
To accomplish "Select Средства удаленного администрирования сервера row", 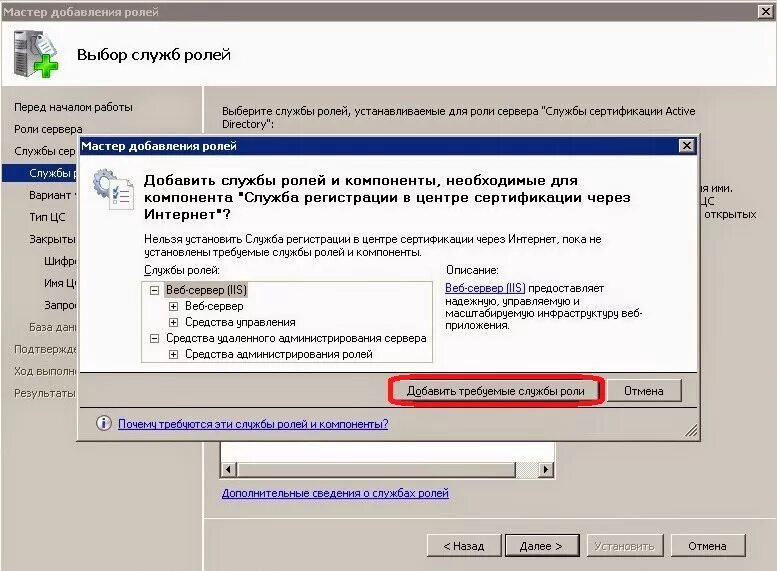I will (296, 338).
